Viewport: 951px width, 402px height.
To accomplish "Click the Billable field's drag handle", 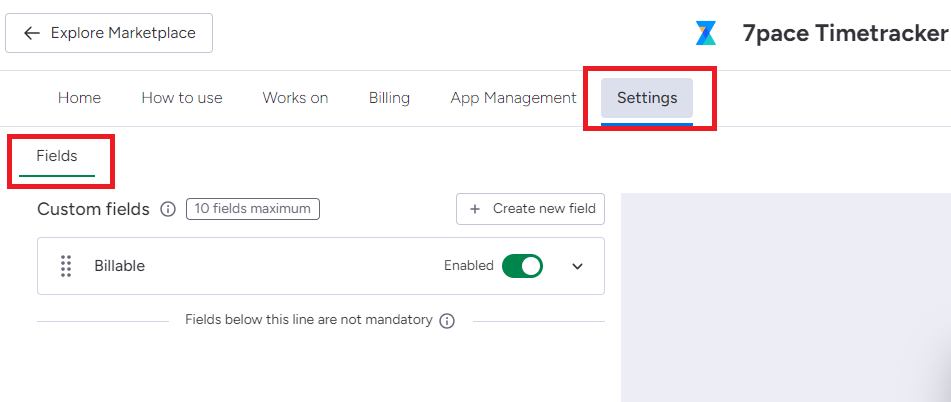I will (x=66, y=266).
